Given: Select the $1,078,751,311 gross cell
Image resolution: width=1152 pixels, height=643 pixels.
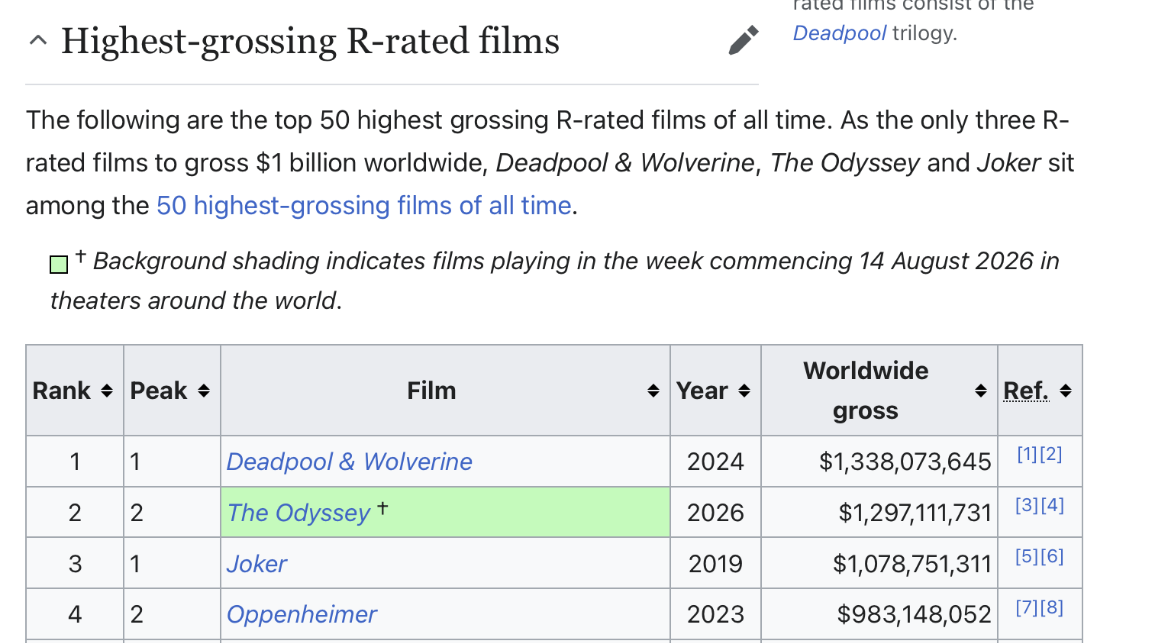Looking at the screenshot, I should point(879,563).
